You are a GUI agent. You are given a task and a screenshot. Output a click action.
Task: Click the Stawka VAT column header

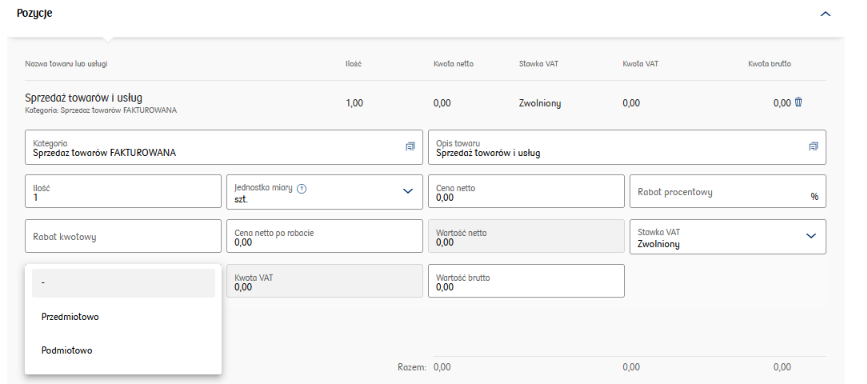point(539,64)
